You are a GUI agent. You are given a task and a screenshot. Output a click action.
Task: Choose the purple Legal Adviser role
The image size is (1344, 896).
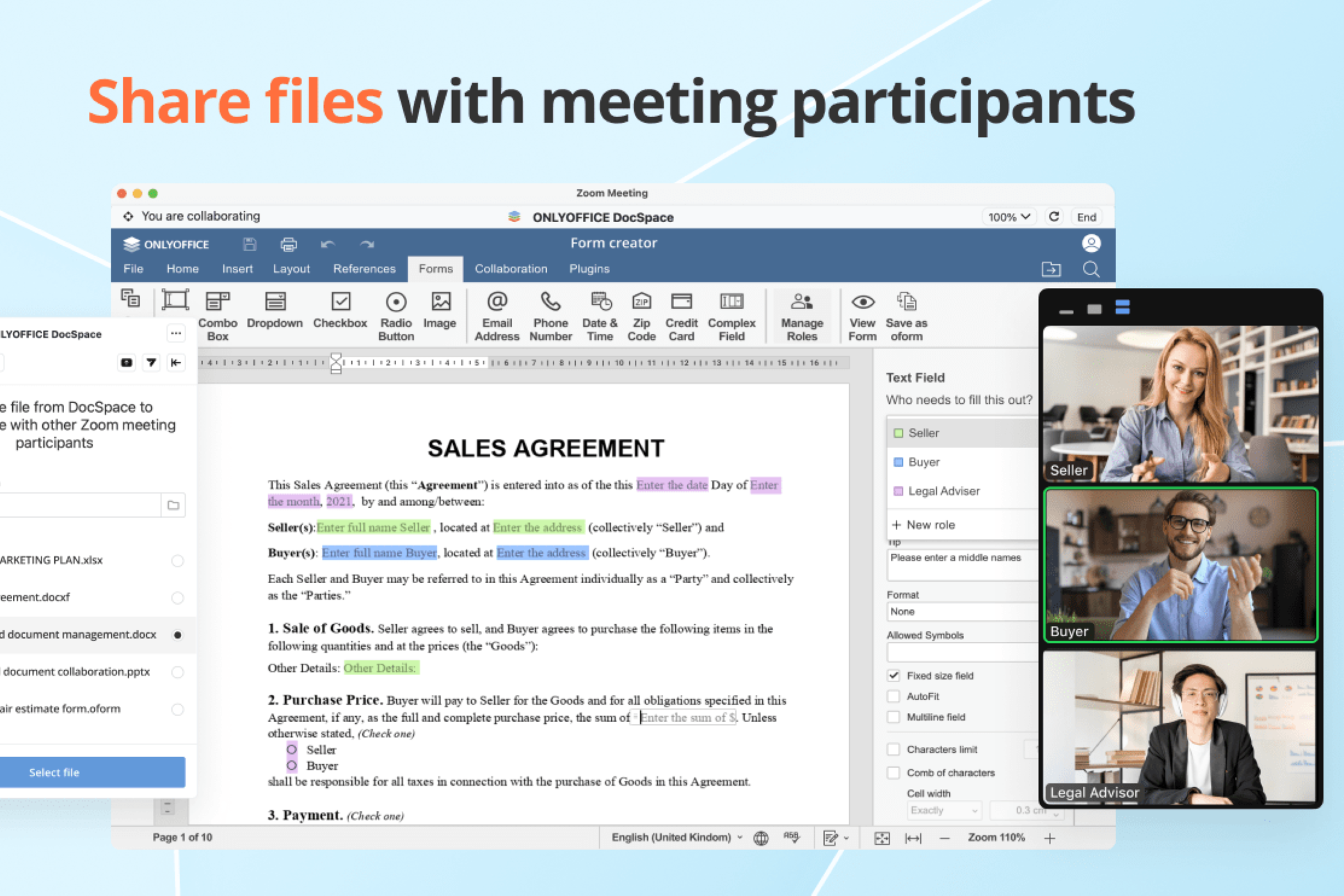point(962,491)
